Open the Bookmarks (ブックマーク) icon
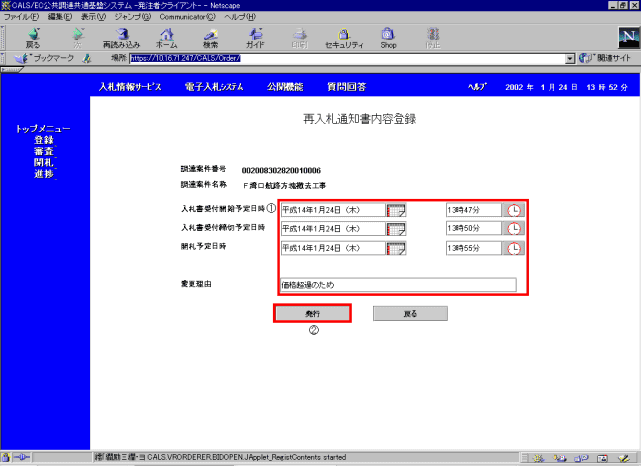 [44, 58]
